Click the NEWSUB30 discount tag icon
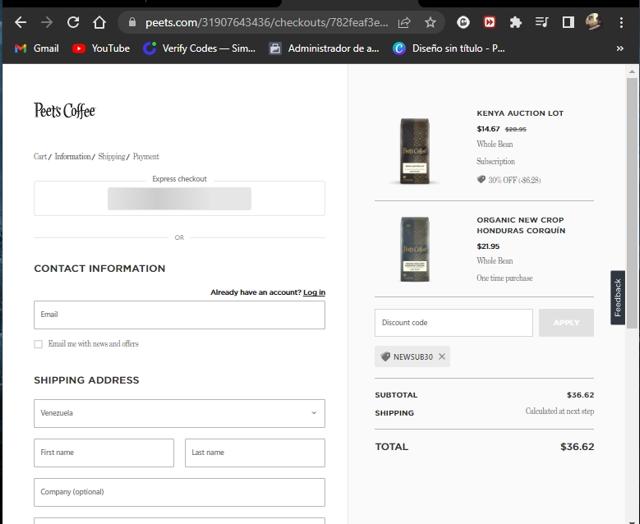 [385, 357]
